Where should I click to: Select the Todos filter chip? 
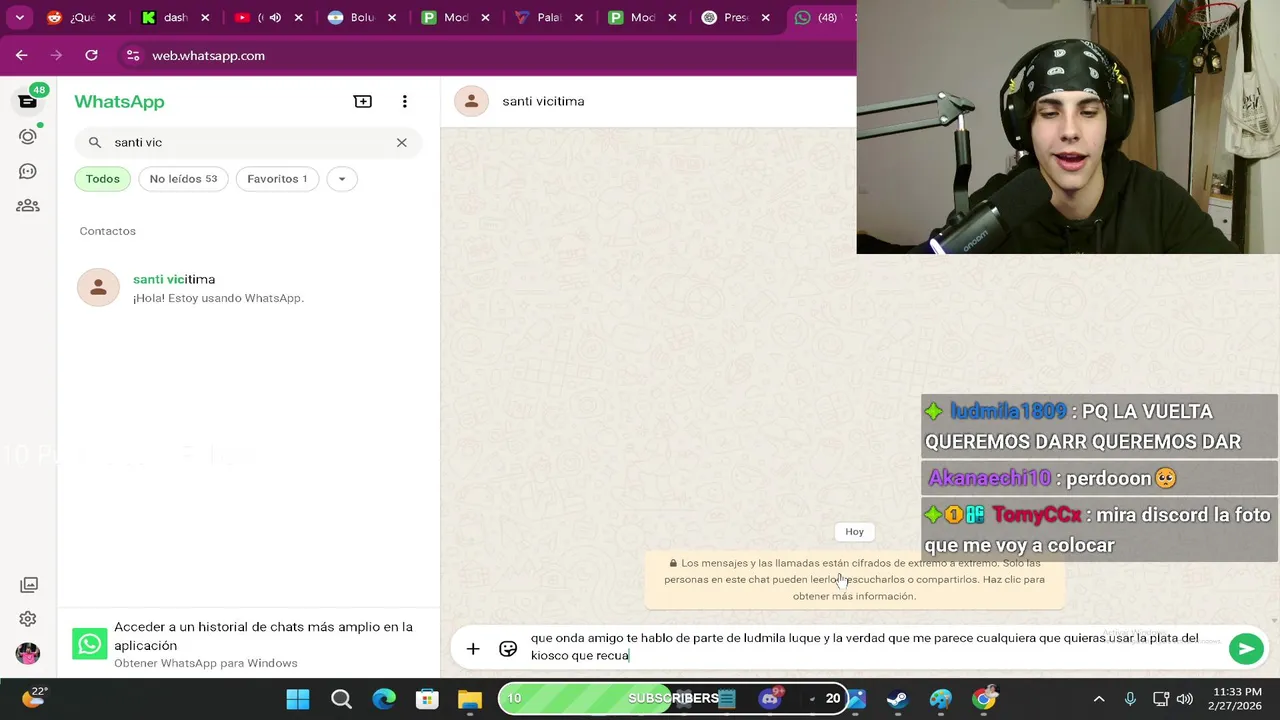click(x=102, y=178)
